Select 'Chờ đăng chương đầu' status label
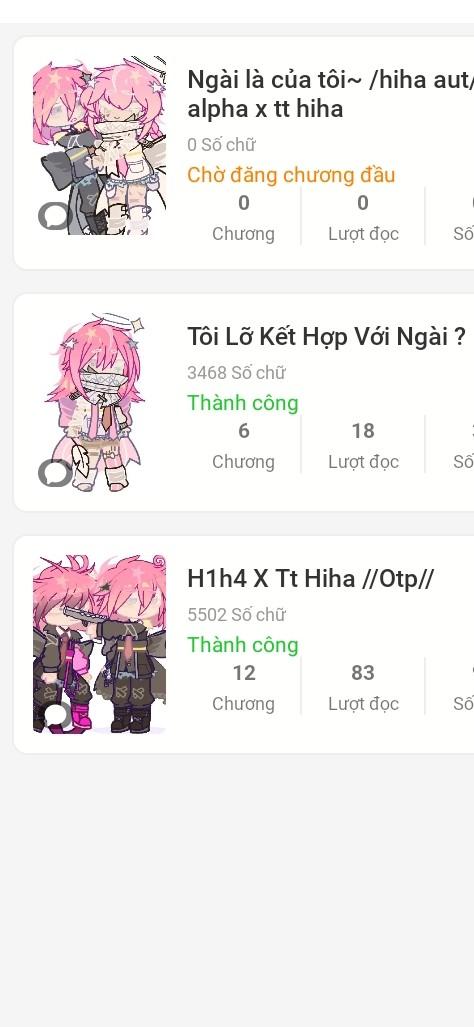 click(291, 175)
